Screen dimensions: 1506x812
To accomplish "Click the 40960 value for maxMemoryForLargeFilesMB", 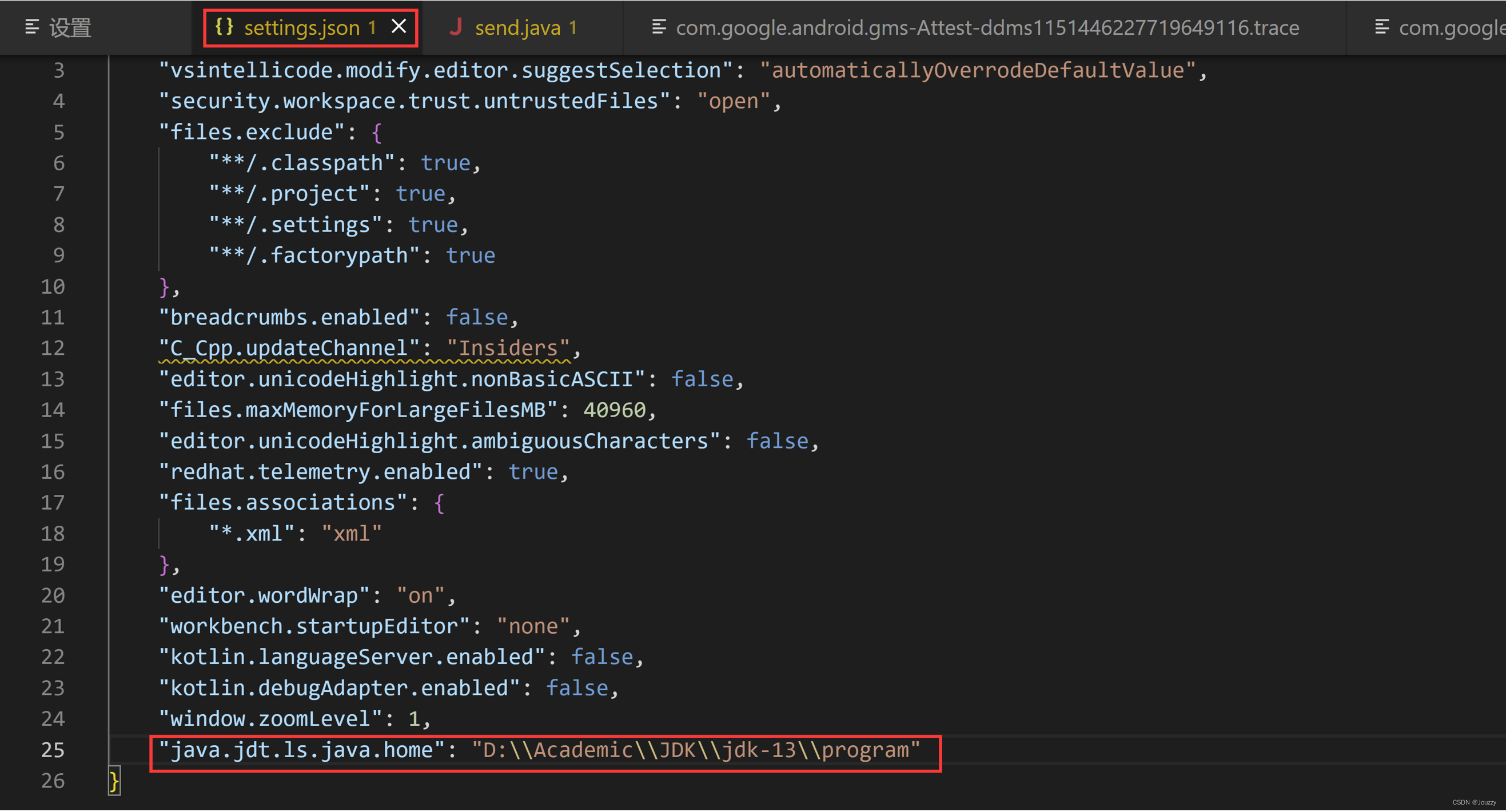I will tap(615, 411).
